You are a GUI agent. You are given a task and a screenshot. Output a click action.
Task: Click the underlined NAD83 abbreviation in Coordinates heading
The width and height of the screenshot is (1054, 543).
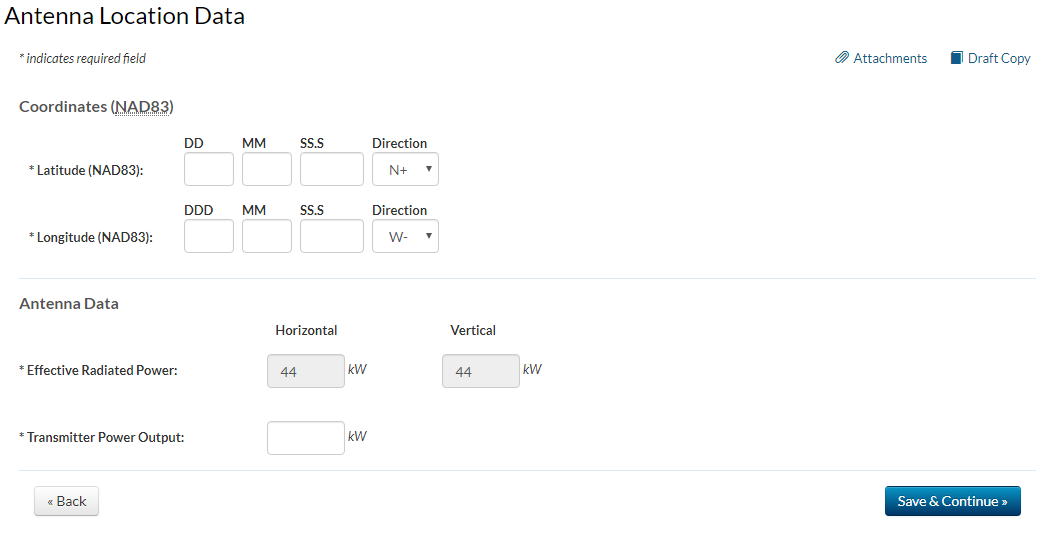[x=142, y=106]
